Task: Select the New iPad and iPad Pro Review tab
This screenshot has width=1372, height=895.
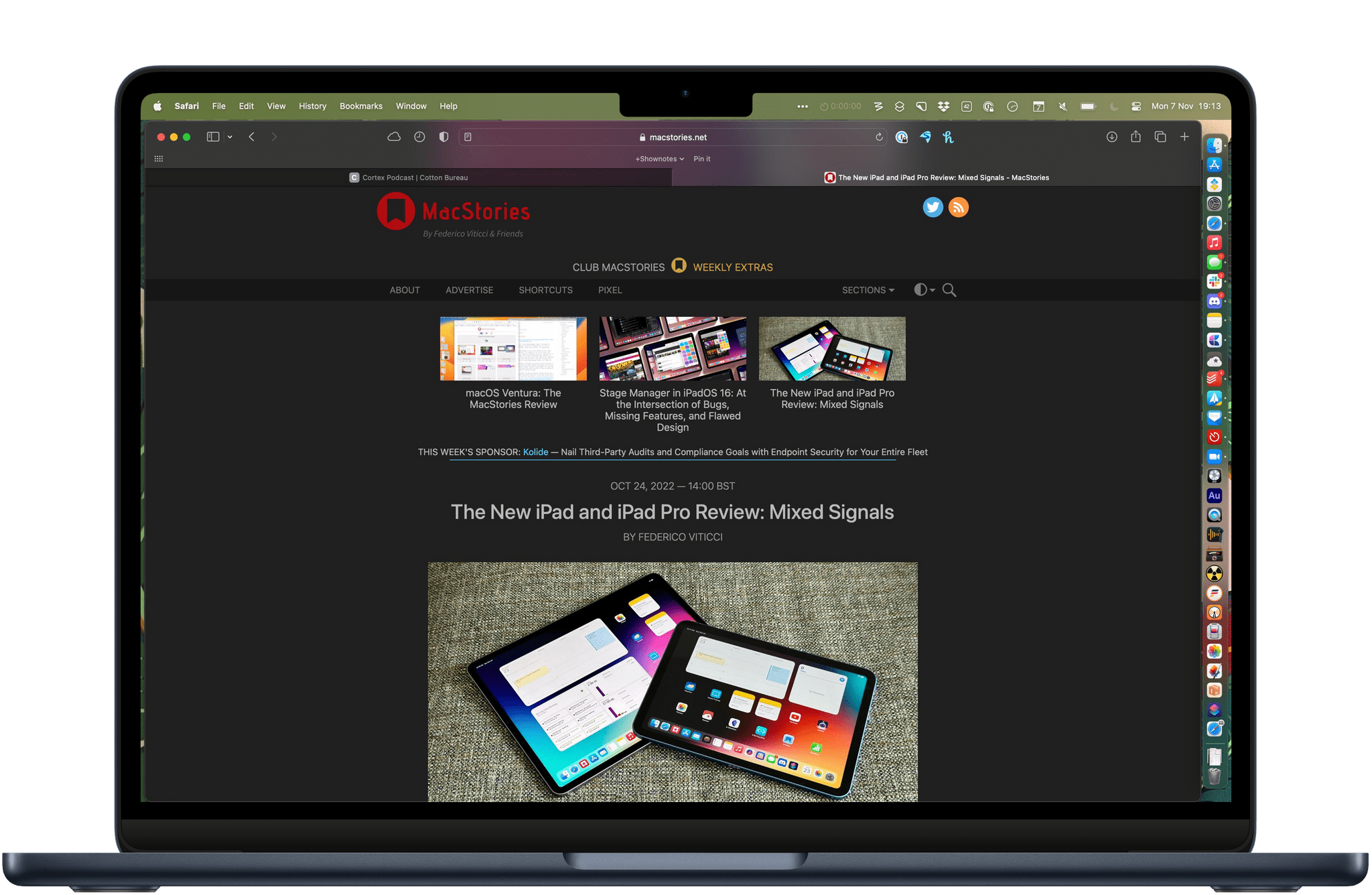Action: pos(937,178)
